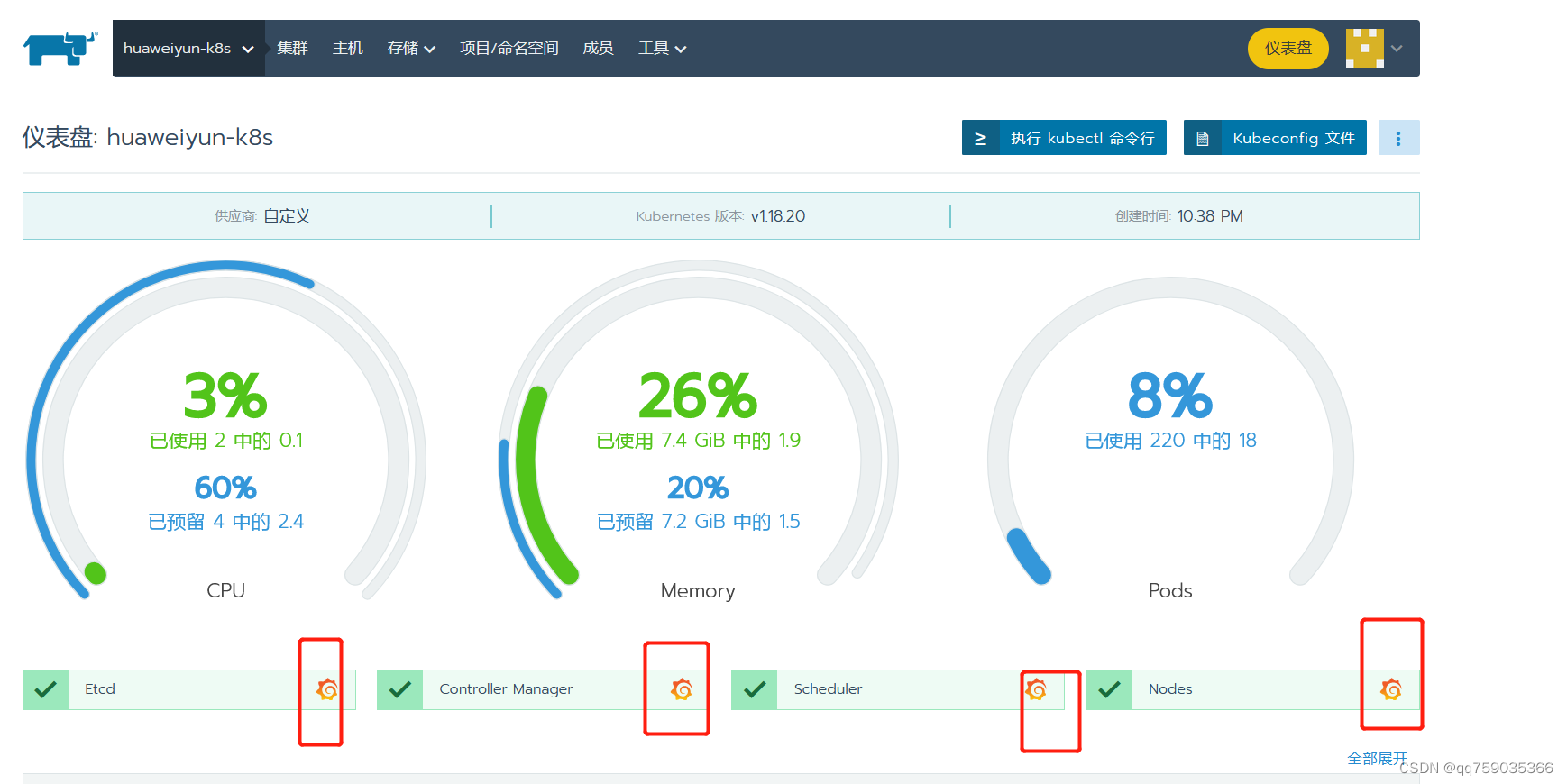This screenshot has width=1567, height=784.
Task: Open the 成员 tab
Action: click(x=598, y=49)
